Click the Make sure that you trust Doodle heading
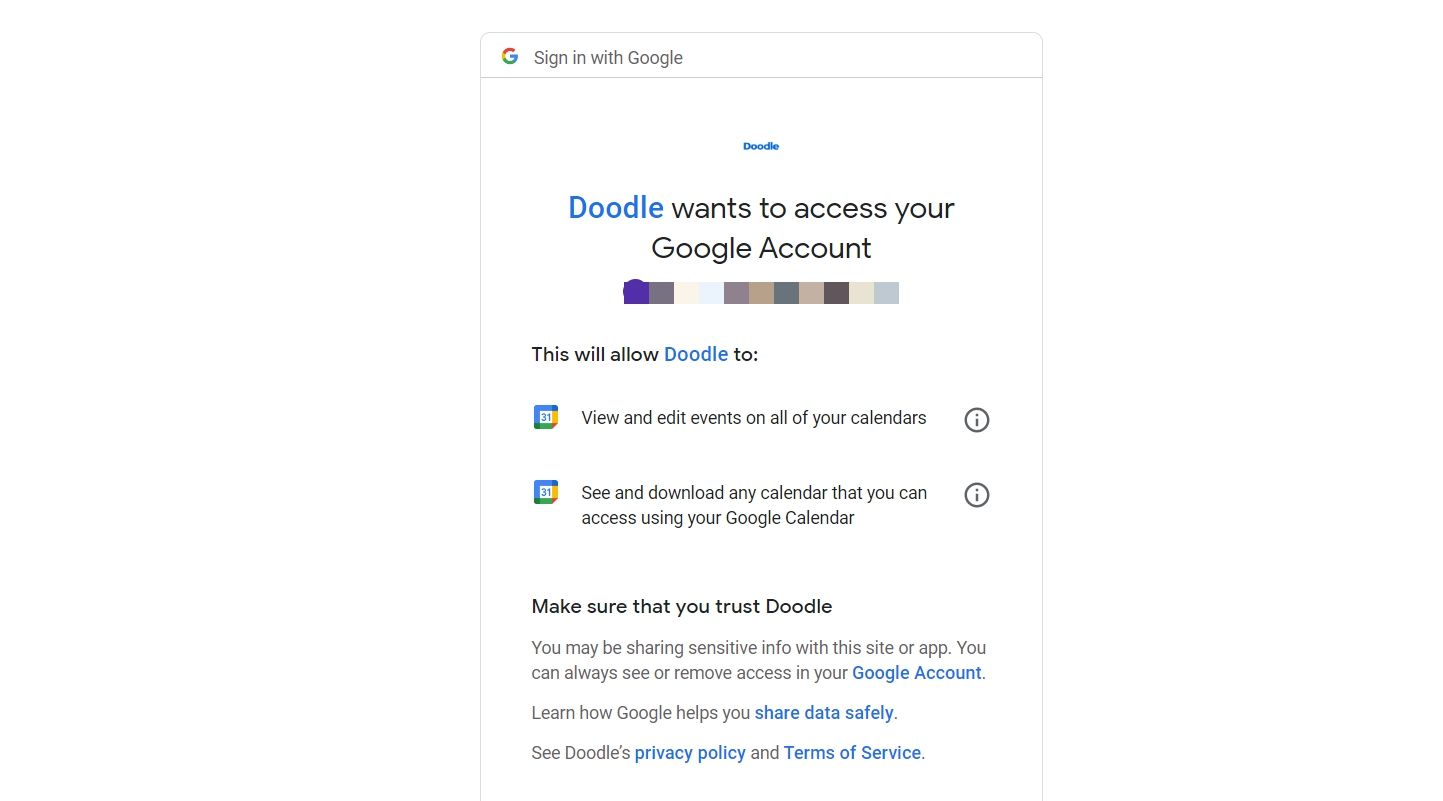The height and width of the screenshot is (801, 1443). 681,606
